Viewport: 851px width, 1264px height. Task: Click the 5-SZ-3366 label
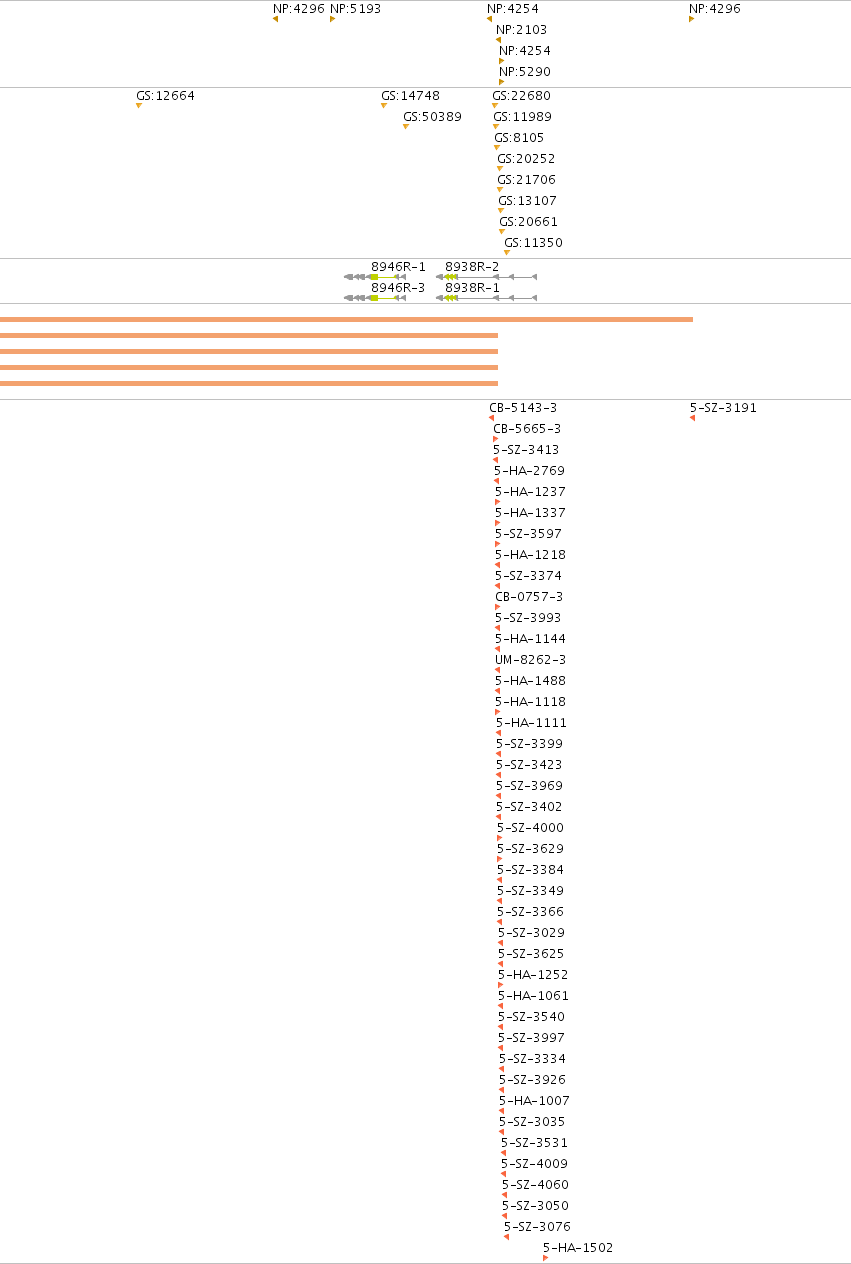pyautogui.click(x=530, y=912)
